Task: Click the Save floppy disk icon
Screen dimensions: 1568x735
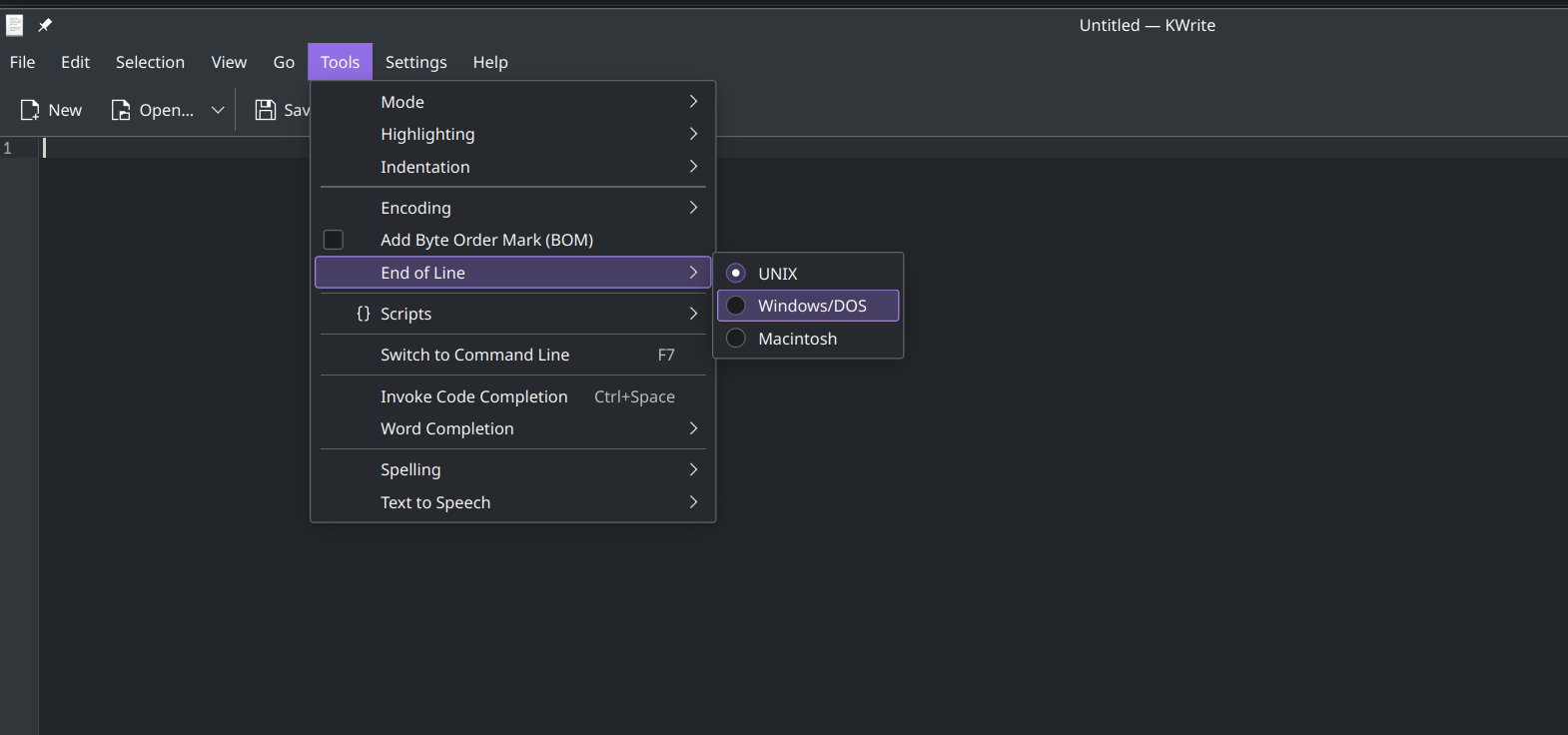Action: click(x=265, y=110)
